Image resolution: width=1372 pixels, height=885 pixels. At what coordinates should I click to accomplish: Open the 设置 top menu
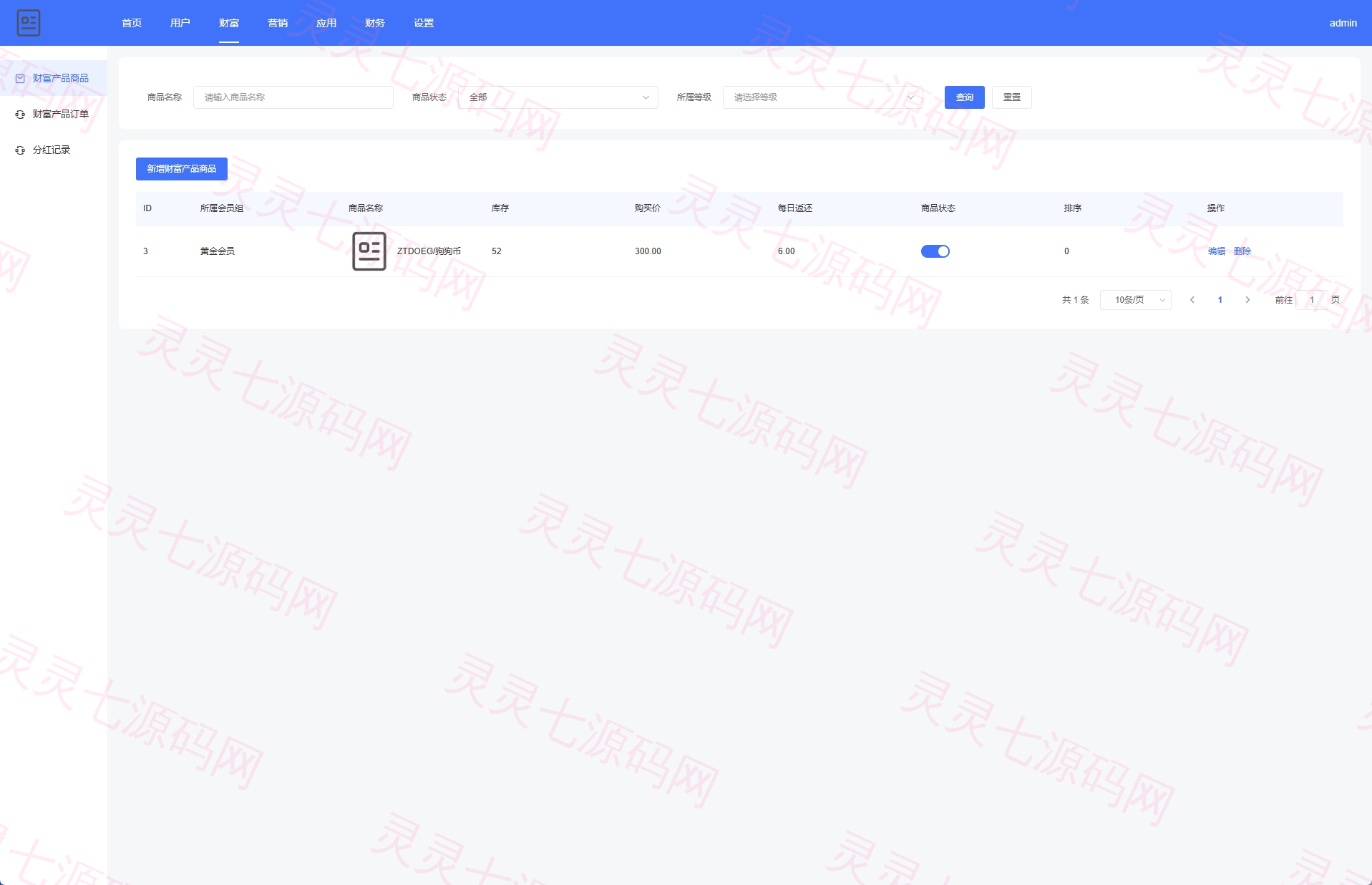[424, 23]
